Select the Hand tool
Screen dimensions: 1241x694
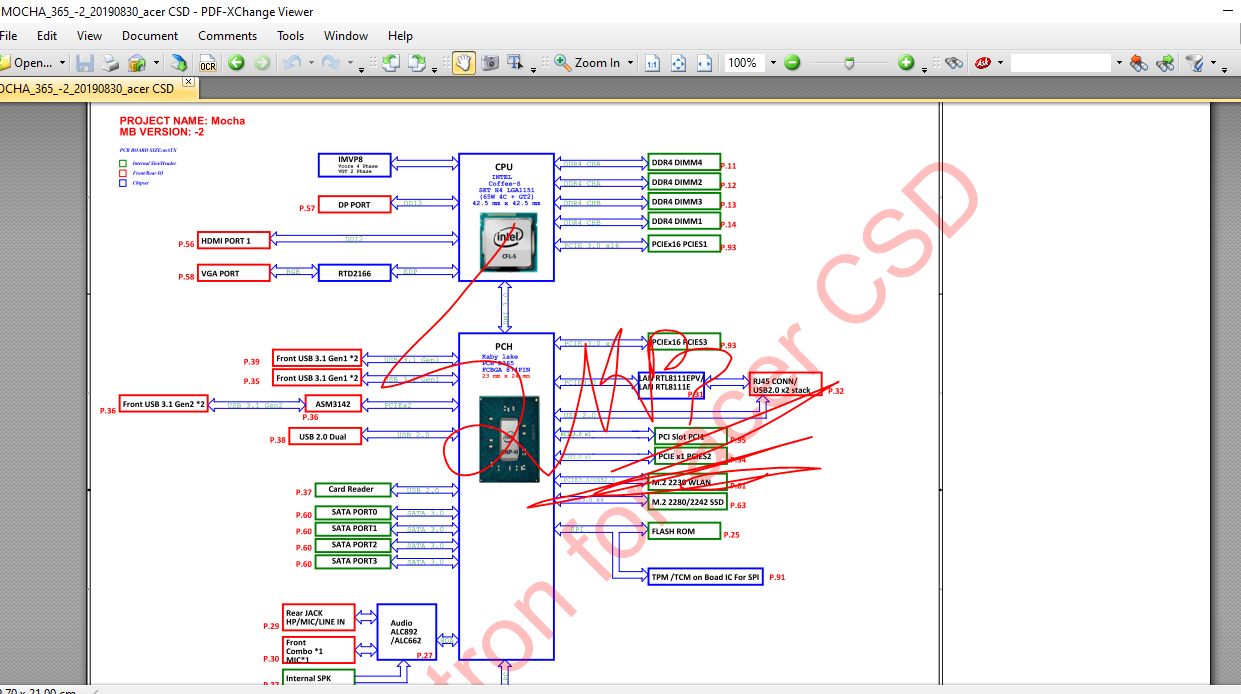pyautogui.click(x=464, y=62)
